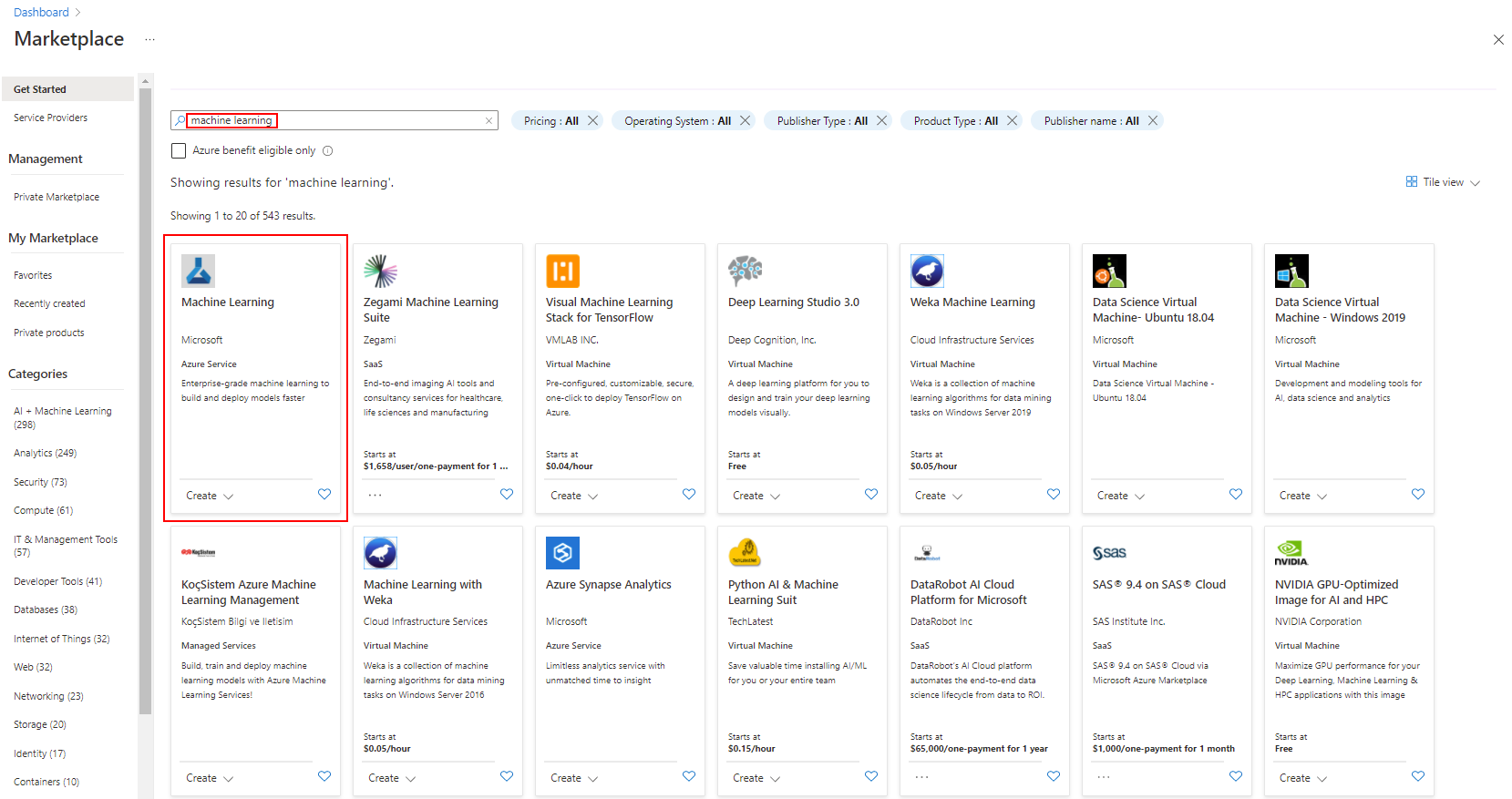This screenshot has width=1512, height=799.
Task: Expand Create on Data Science VM Ubuntu
Action: [x=1121, y=496]
